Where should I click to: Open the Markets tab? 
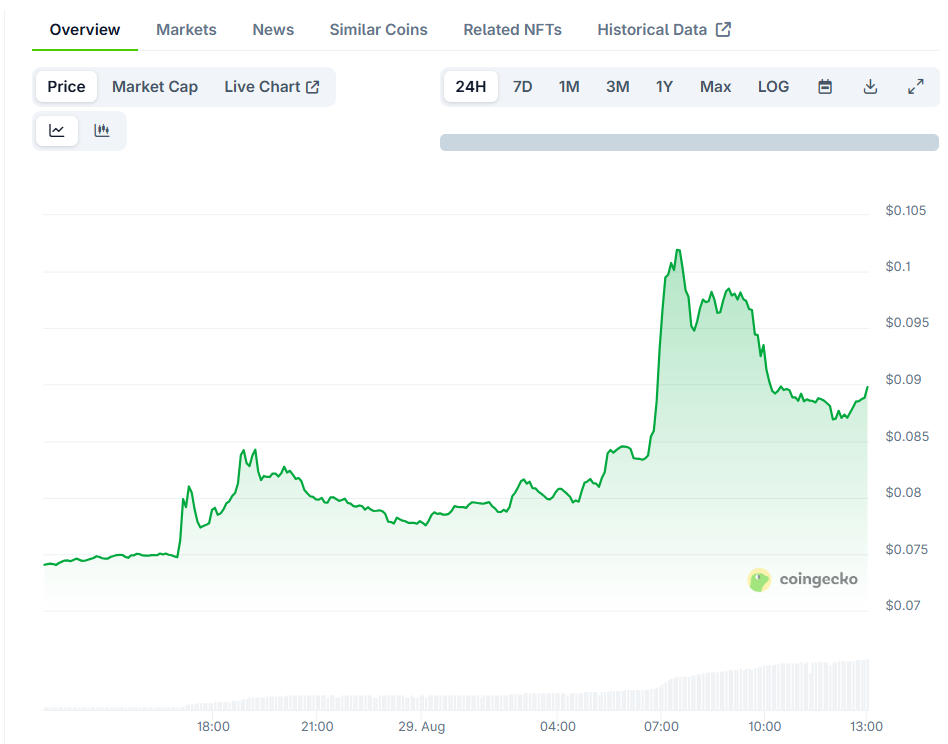point(186,30)
